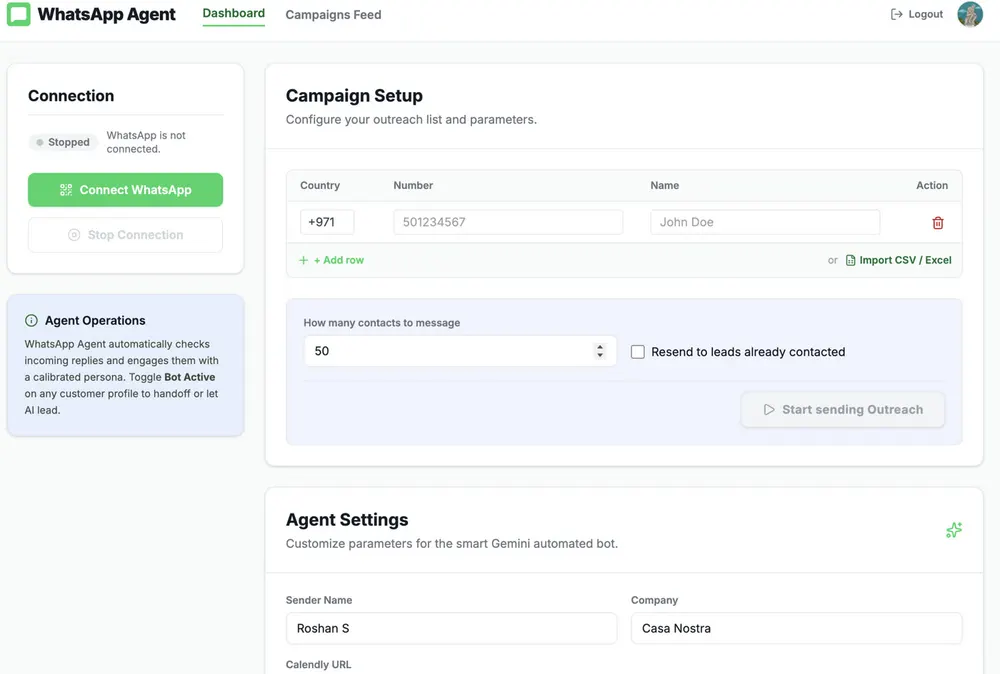Enable Resend to leads already contacted
The image size is (1000, 674).
638,352
